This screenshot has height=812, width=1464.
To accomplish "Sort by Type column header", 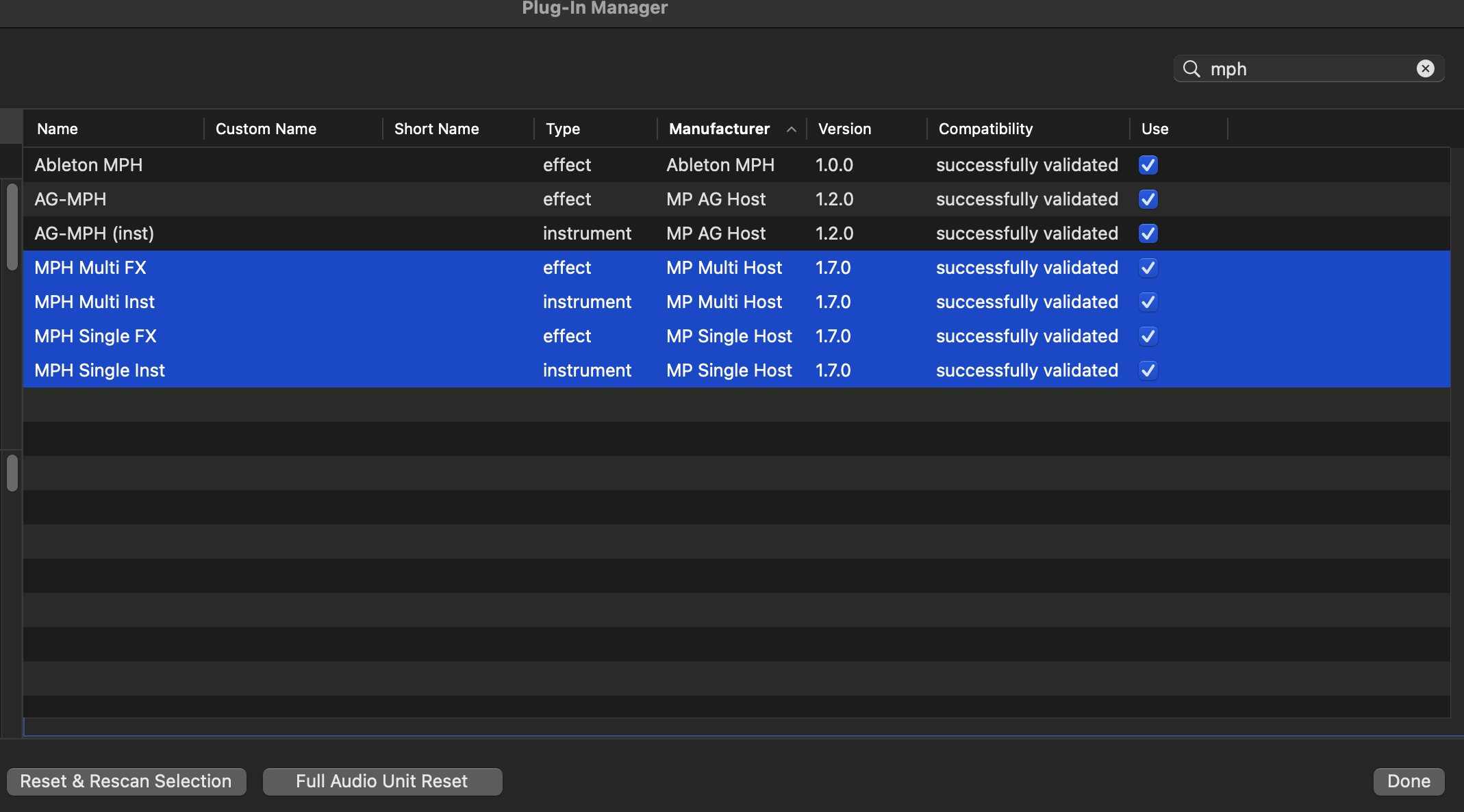I will click(596, 129).
